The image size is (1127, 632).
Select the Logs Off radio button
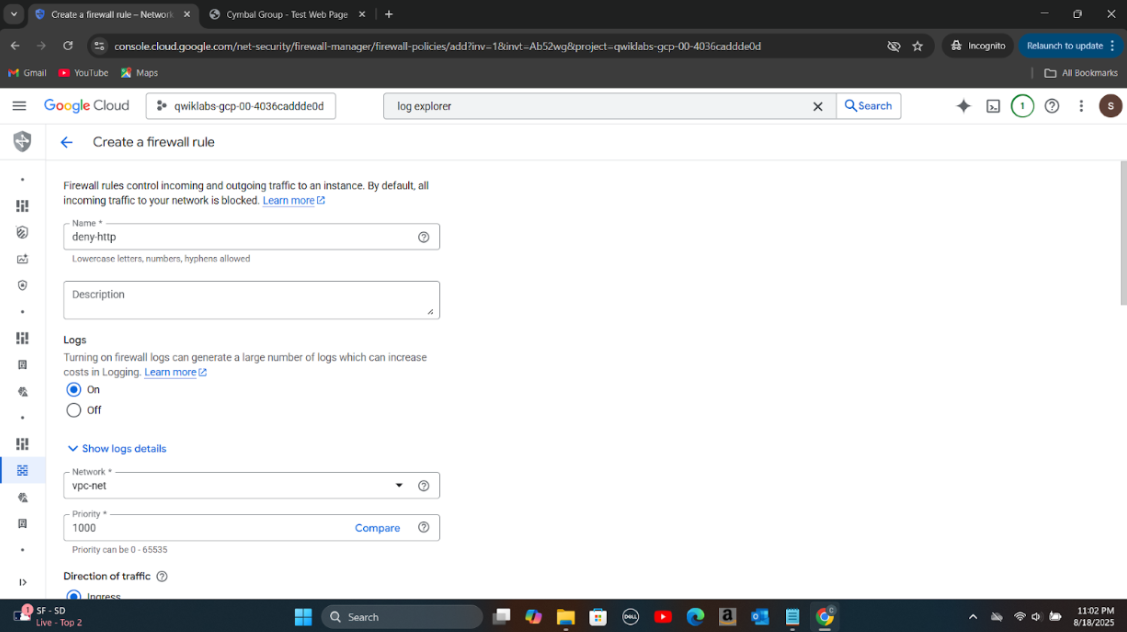pos(74,410)
